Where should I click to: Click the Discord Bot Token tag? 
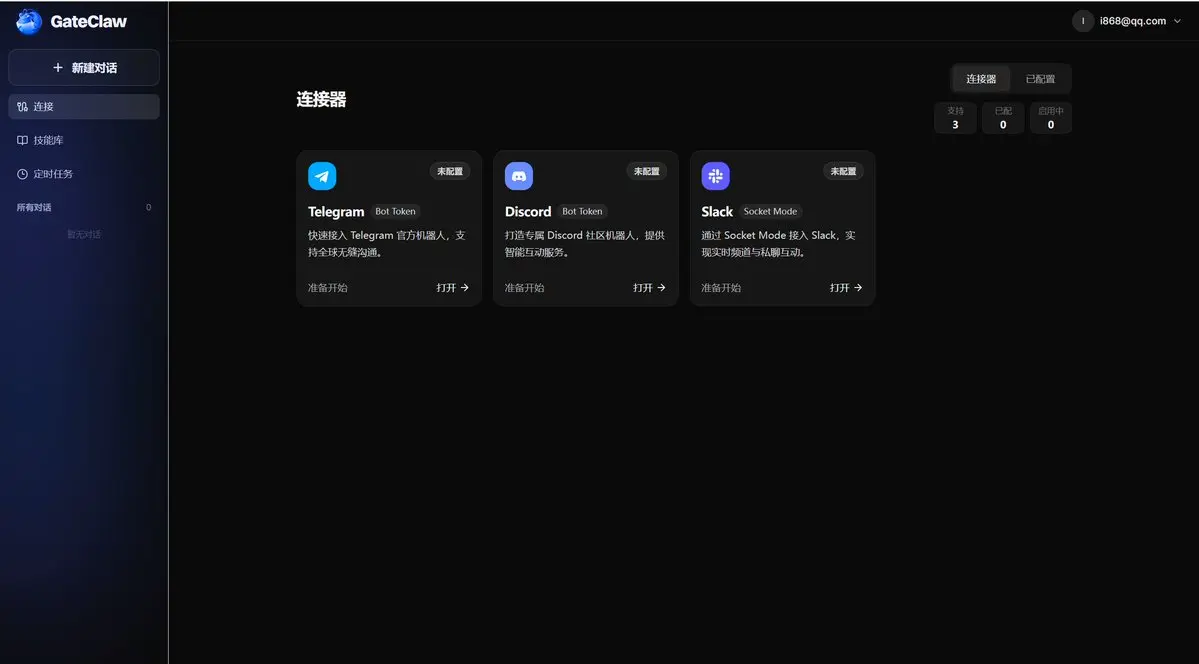582,211
